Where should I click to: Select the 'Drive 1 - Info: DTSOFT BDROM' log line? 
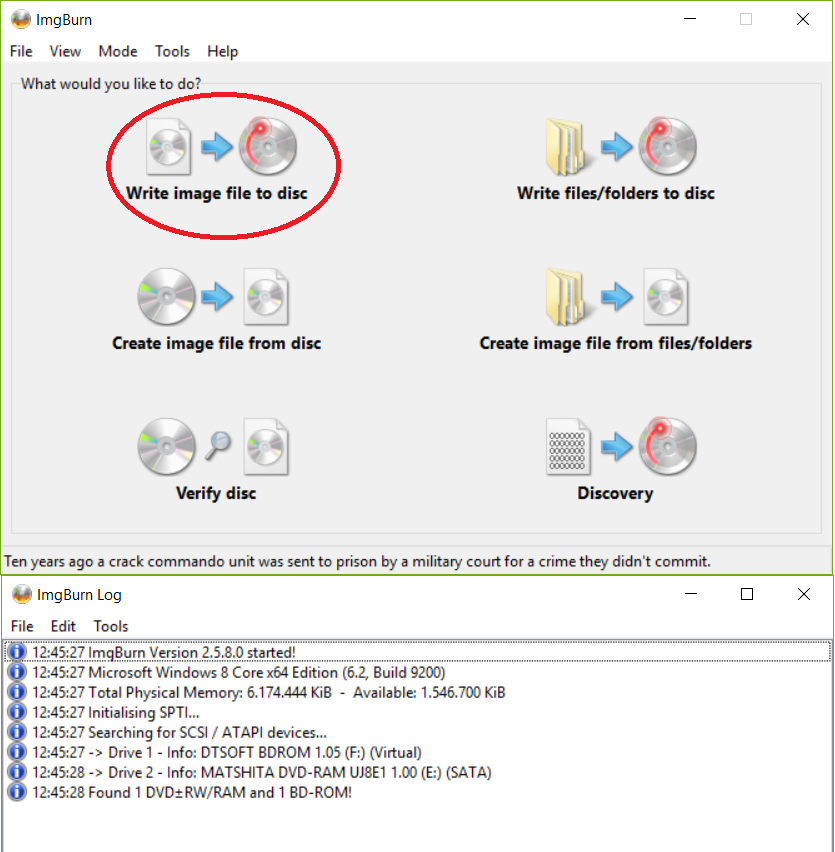tap(417, 753)
